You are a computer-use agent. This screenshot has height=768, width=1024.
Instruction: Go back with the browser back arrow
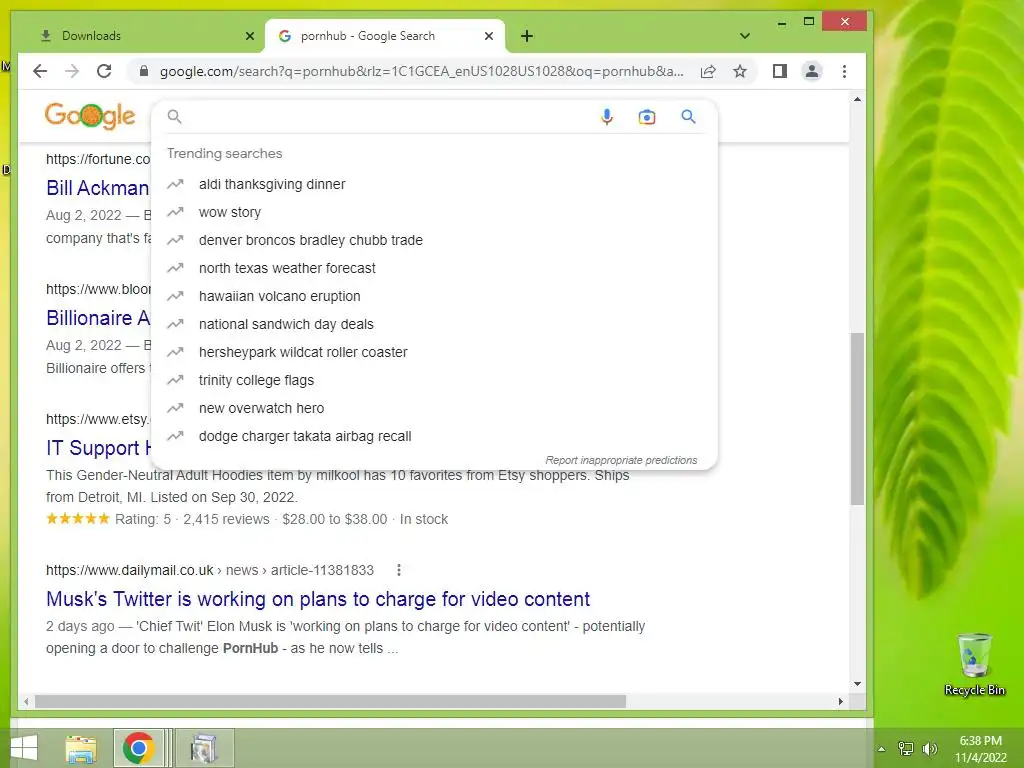point(40,71)
